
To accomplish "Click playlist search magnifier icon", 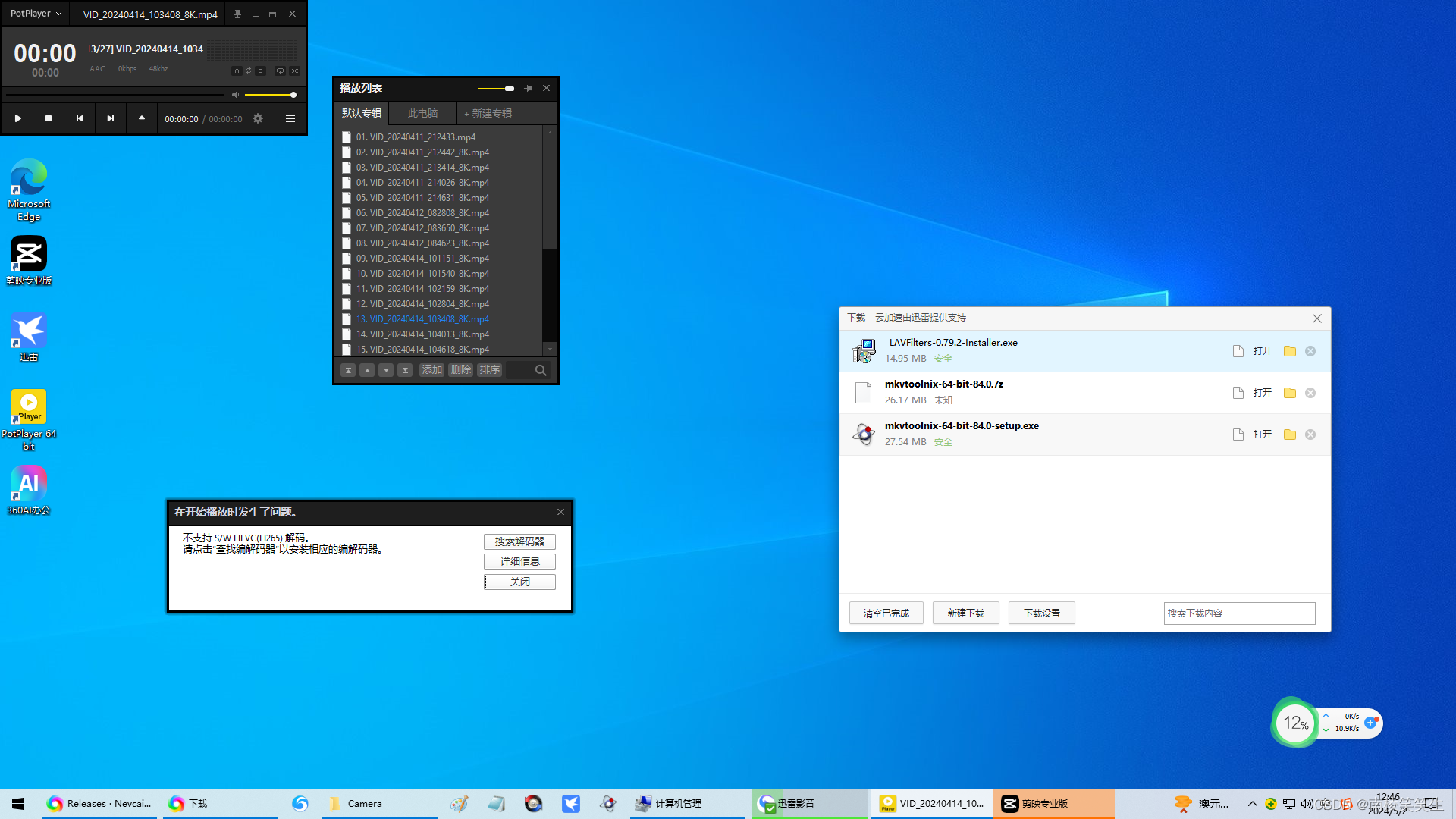I will pos(541,370).
